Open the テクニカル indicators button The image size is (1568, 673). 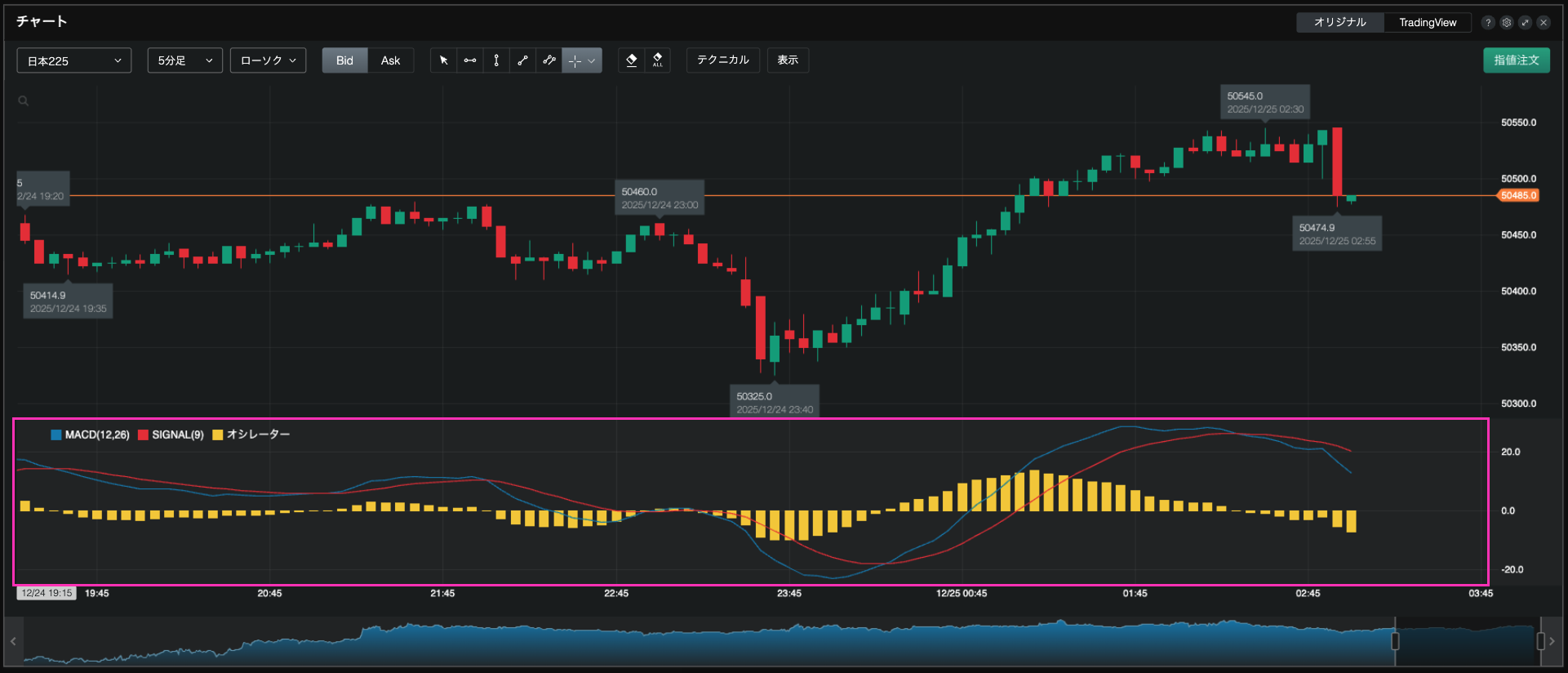pos(722,60)
